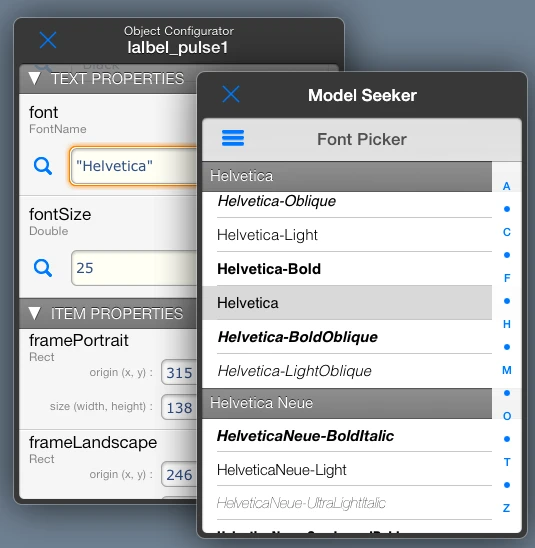Select the Helvetica-Light font

(347, 235)
